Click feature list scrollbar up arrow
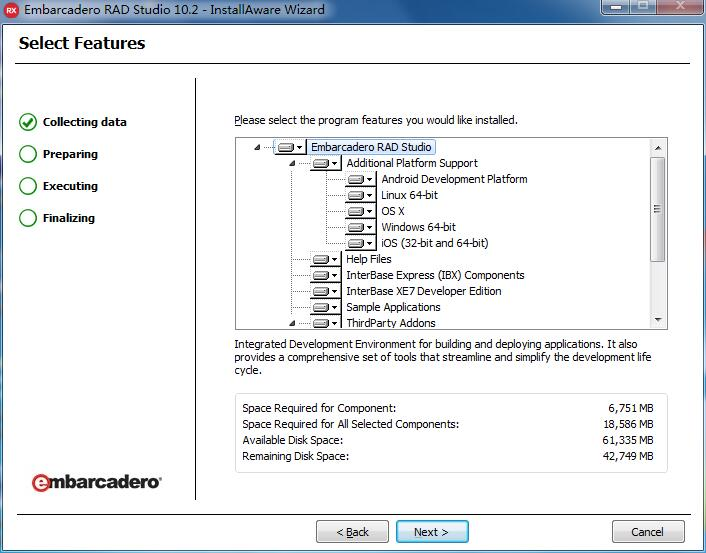 (x=658, y=148)
